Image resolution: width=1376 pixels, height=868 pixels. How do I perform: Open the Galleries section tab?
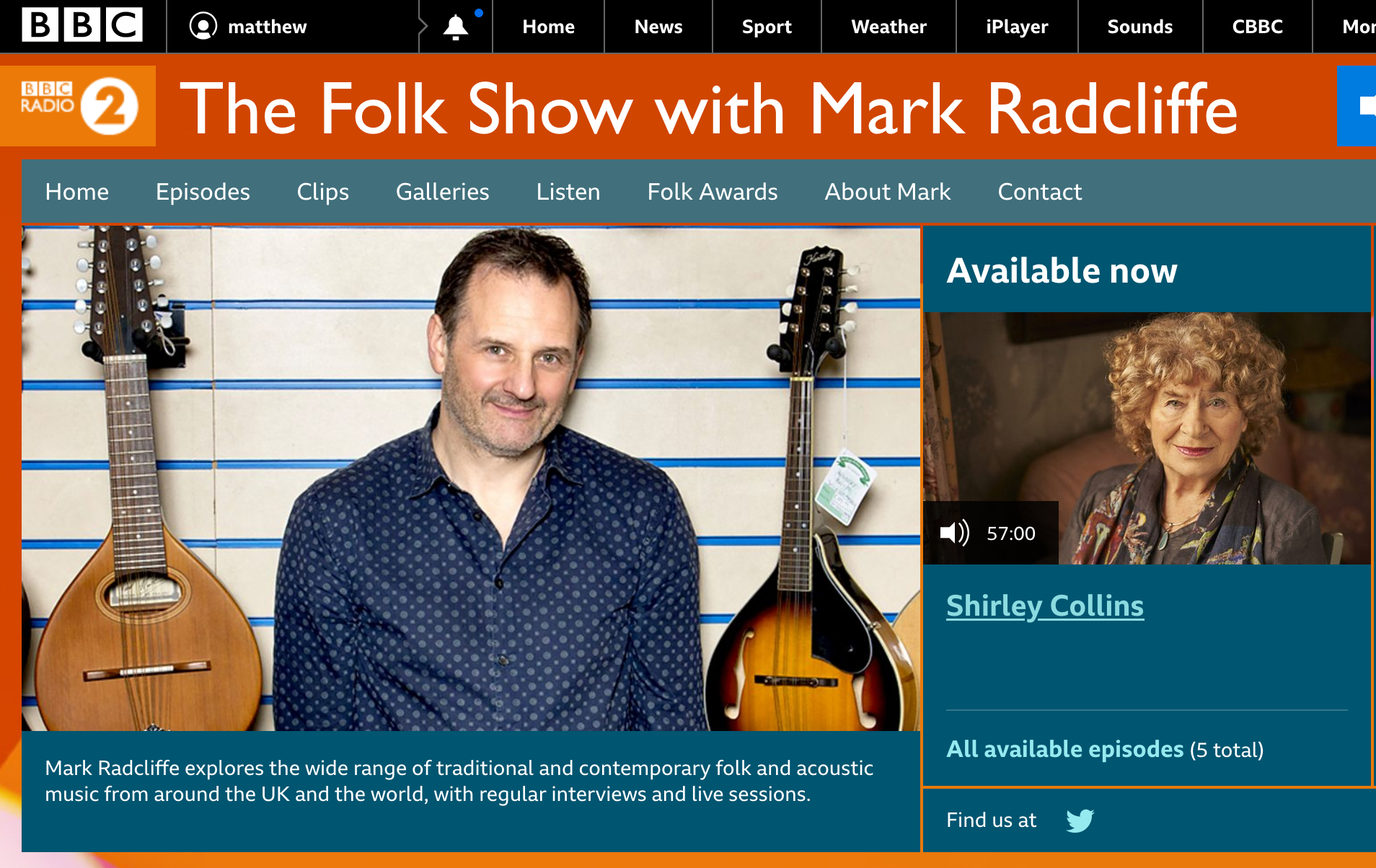pyautogui.click(x=443, y=192)
